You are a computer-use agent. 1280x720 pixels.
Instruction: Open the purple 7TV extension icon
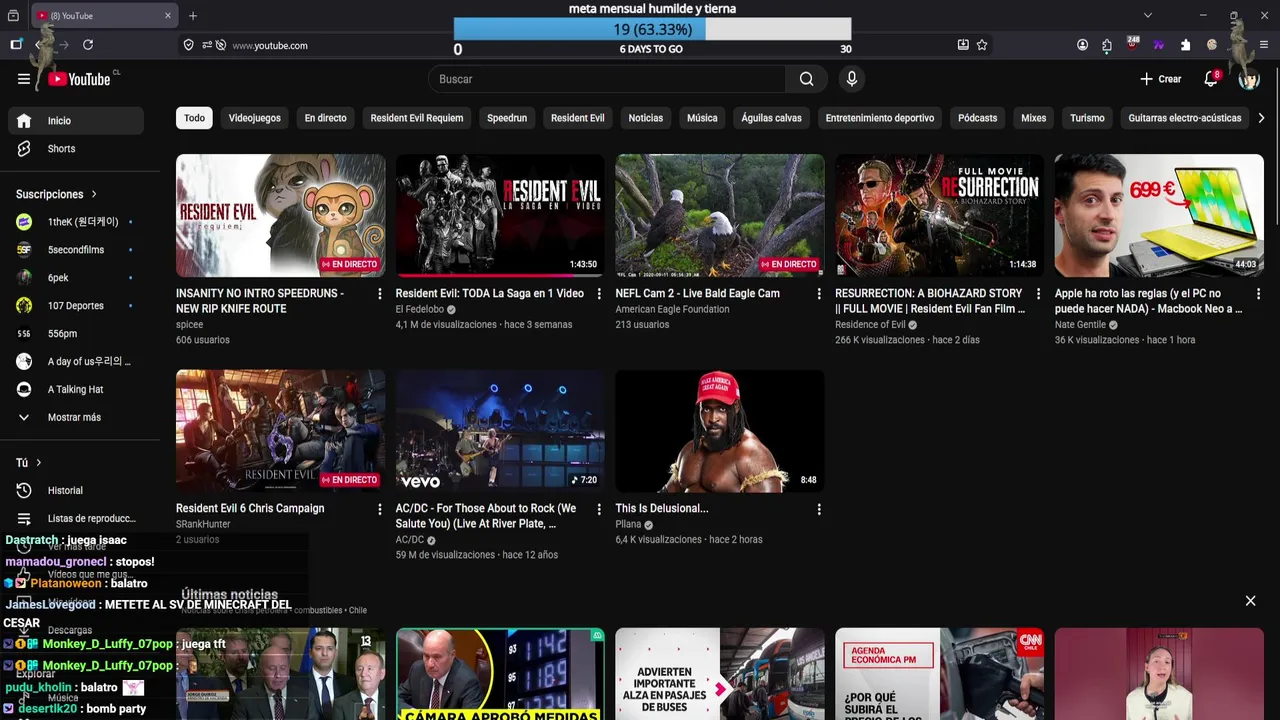(x=1159, y=45)
